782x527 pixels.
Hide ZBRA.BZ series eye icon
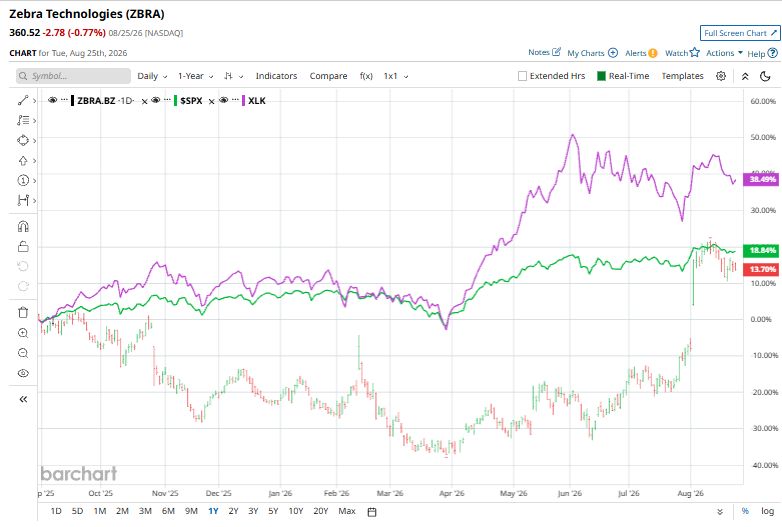(52, 100)
